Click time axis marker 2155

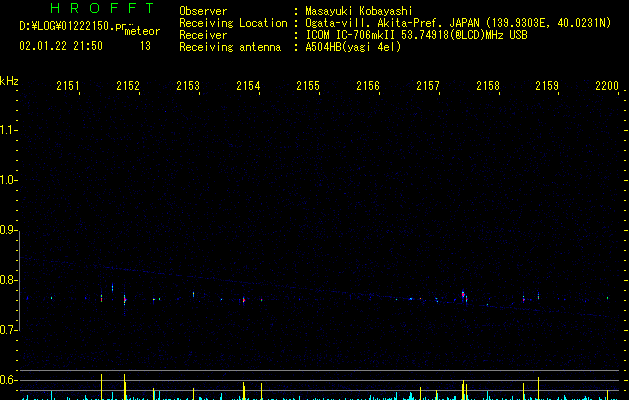click(x=308, y=85)
